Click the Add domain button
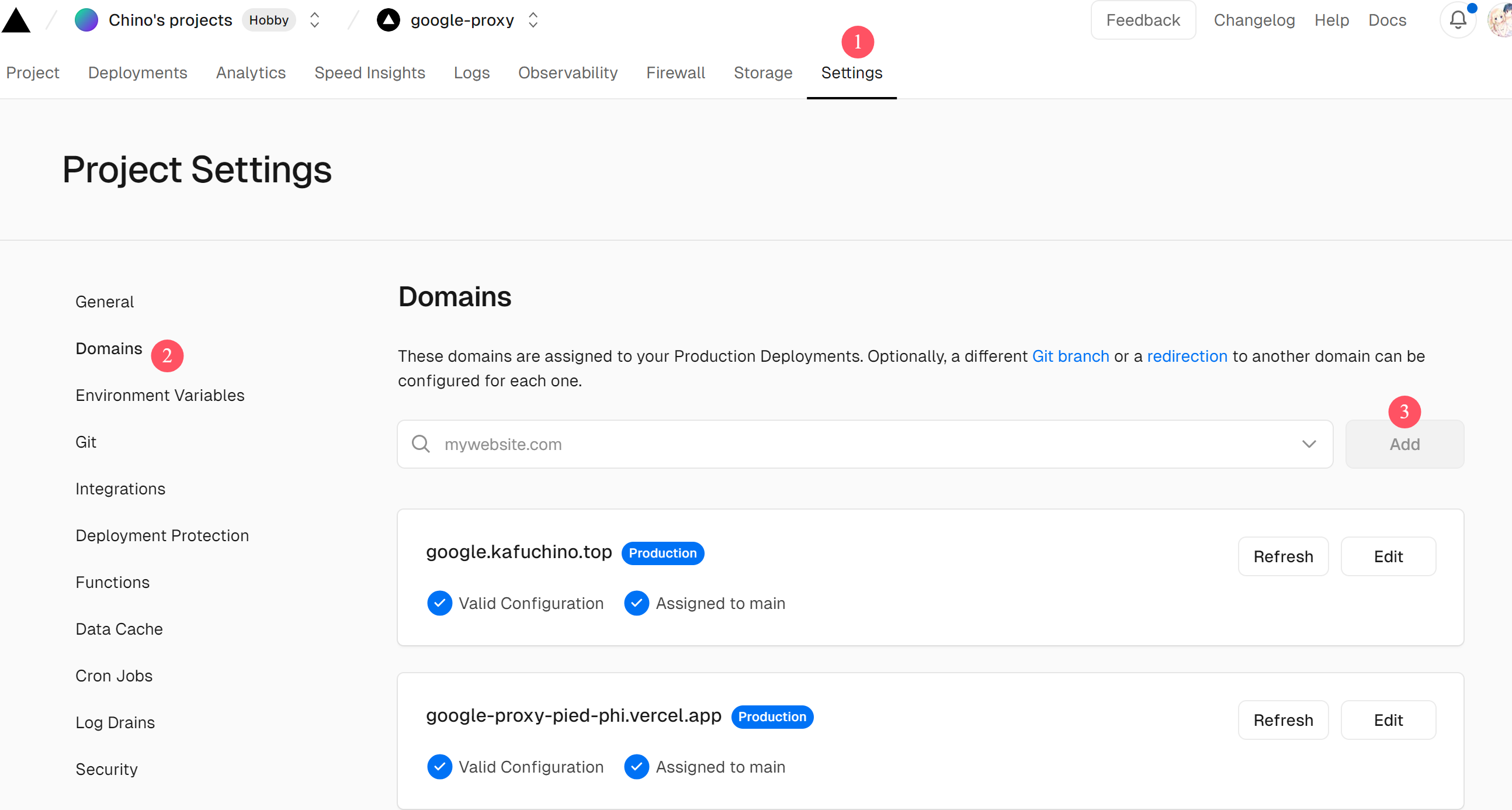 (x=1404, y=444)
